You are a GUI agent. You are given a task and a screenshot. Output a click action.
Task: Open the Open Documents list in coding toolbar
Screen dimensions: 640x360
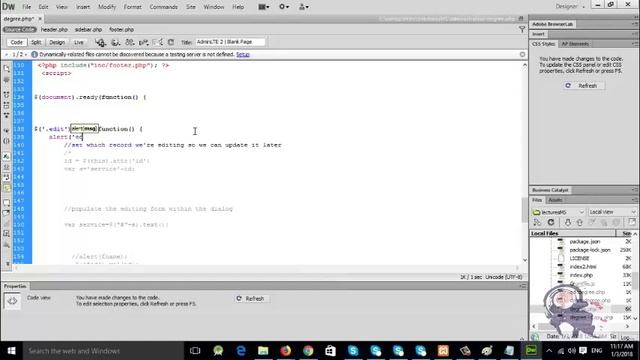tap(6, 68)
